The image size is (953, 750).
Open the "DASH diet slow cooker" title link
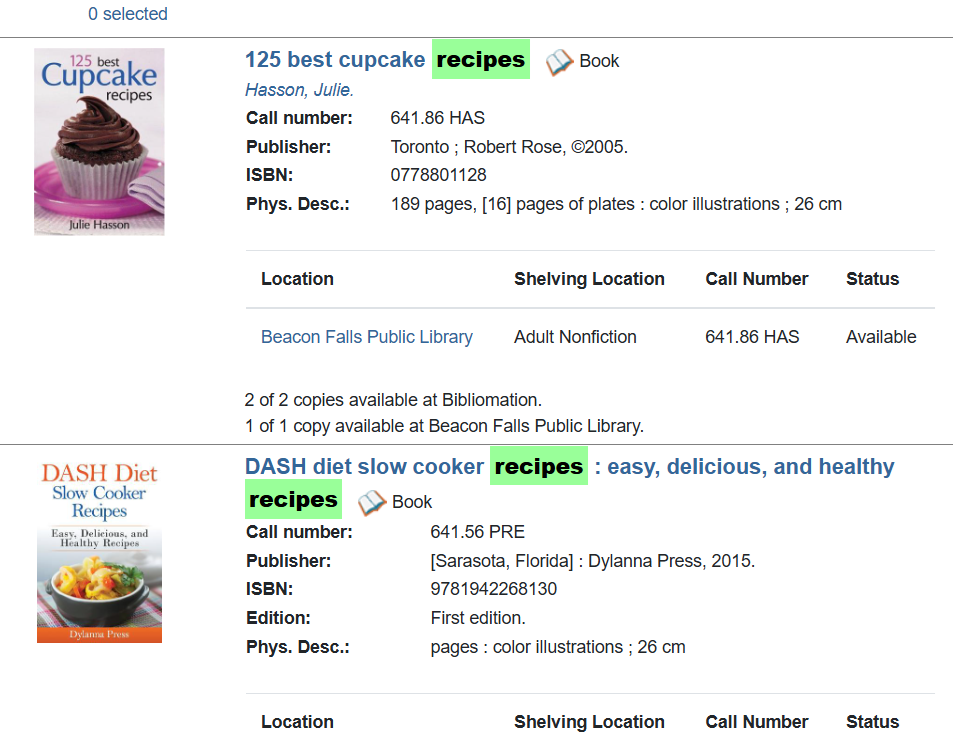coord(364,467)
